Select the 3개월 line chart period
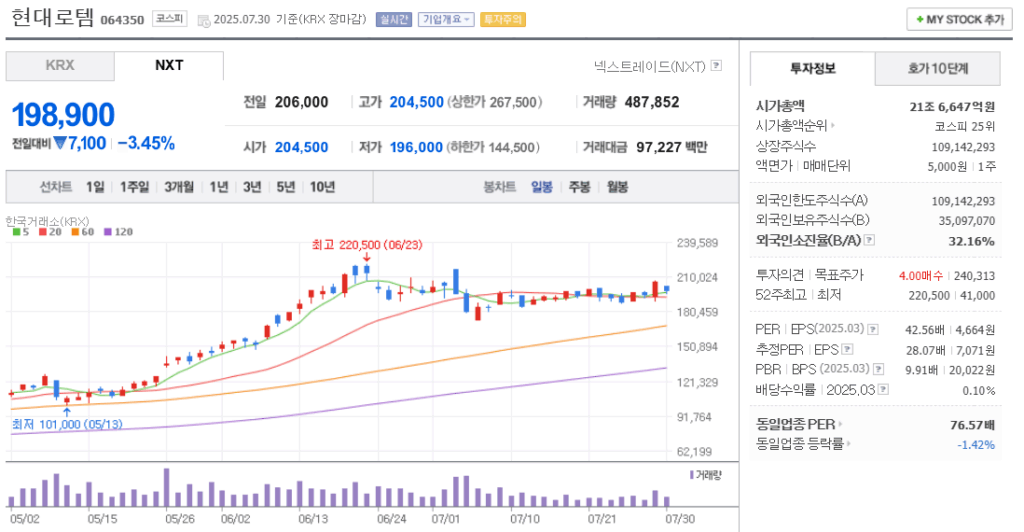Screen dimensions: 1024x532 (179, 187)
